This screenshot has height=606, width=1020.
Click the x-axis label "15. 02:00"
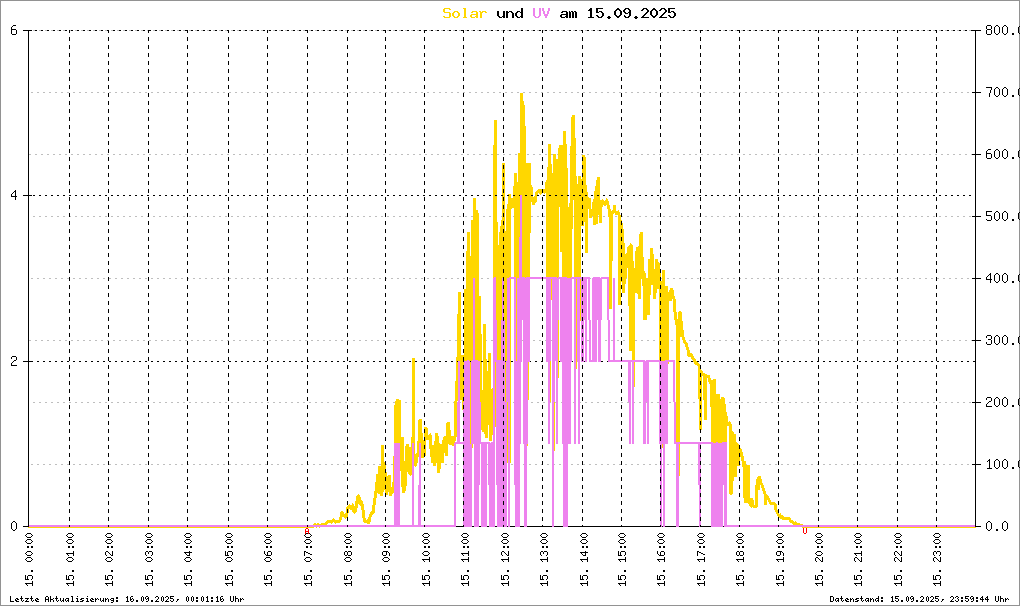pyautogui.click(x=109, y=560)
